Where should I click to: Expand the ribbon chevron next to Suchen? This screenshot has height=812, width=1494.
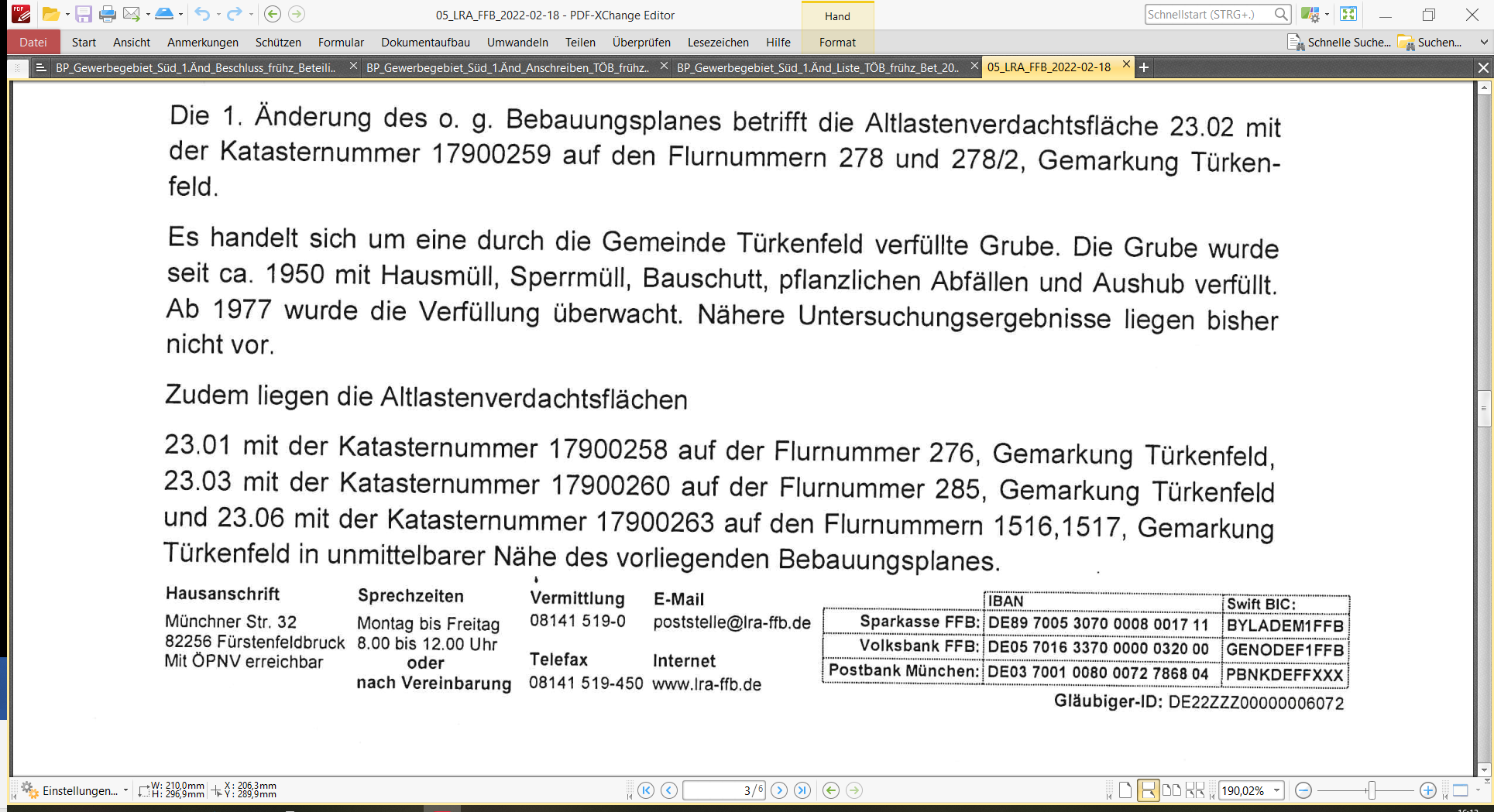(1483, 43)
